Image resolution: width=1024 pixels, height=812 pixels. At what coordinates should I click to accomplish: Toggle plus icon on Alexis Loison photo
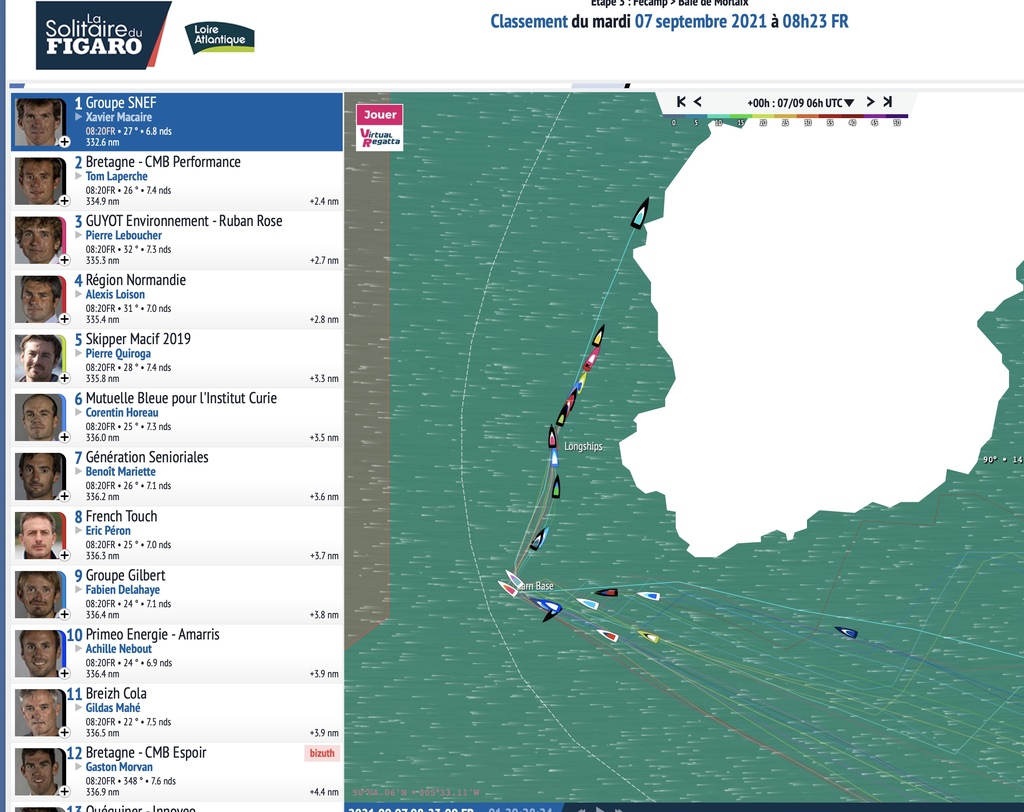coord(64,319)
